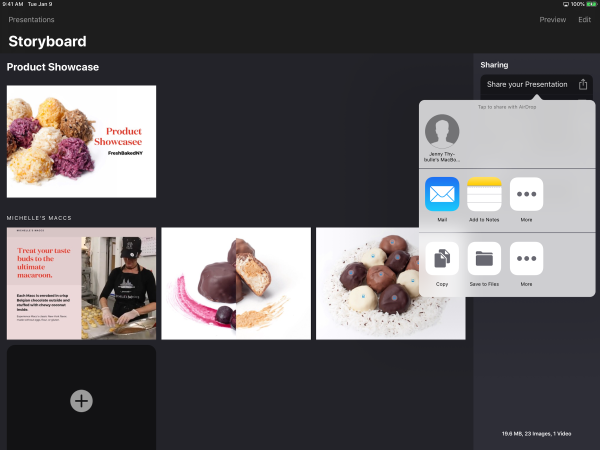This screenshot has height=450, width=600.
Task: Tap the Product Showcase section heading
Action: click(53, 67)
